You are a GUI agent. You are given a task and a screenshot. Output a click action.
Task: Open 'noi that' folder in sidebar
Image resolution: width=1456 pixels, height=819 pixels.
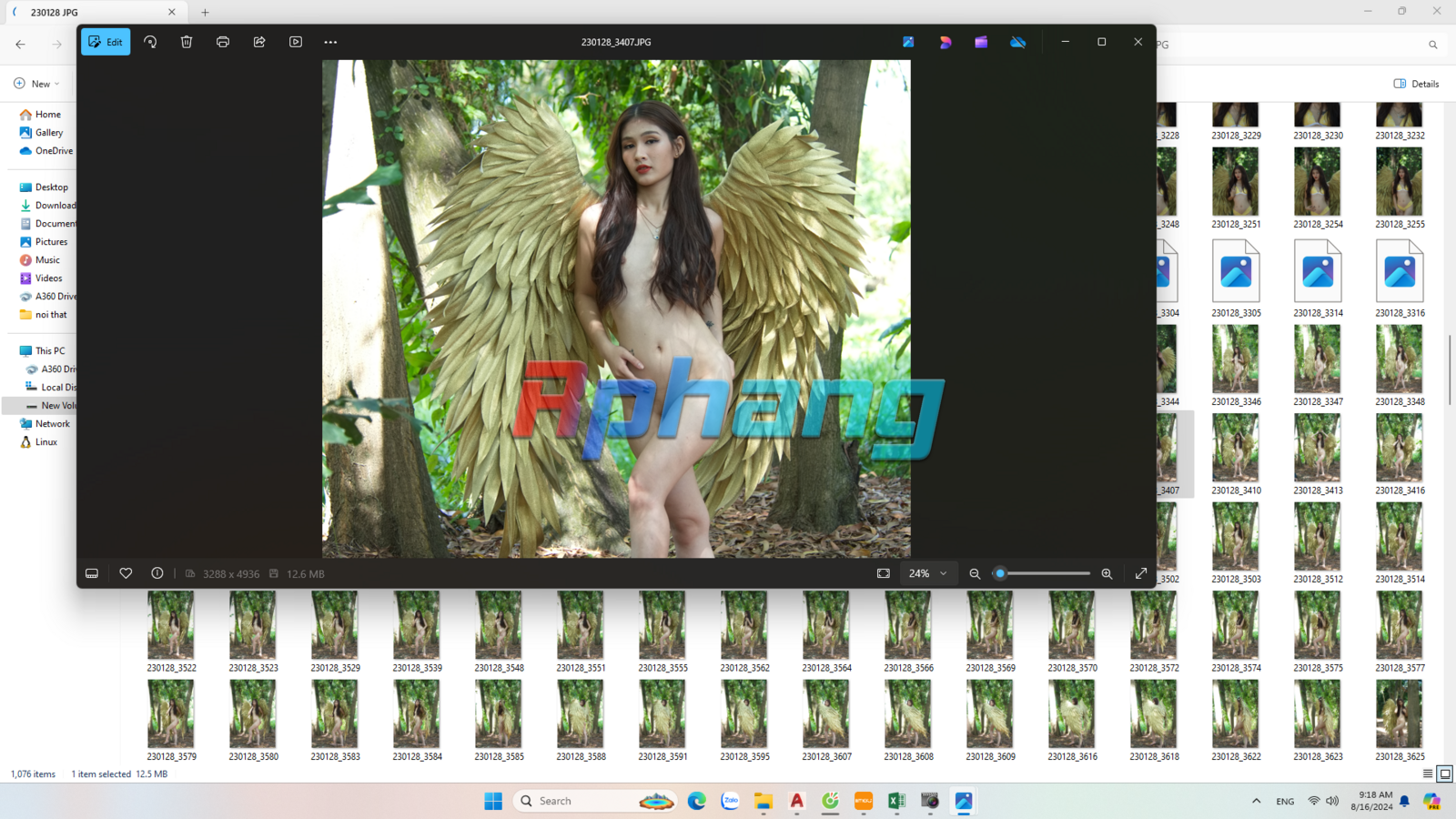(44, 315)
